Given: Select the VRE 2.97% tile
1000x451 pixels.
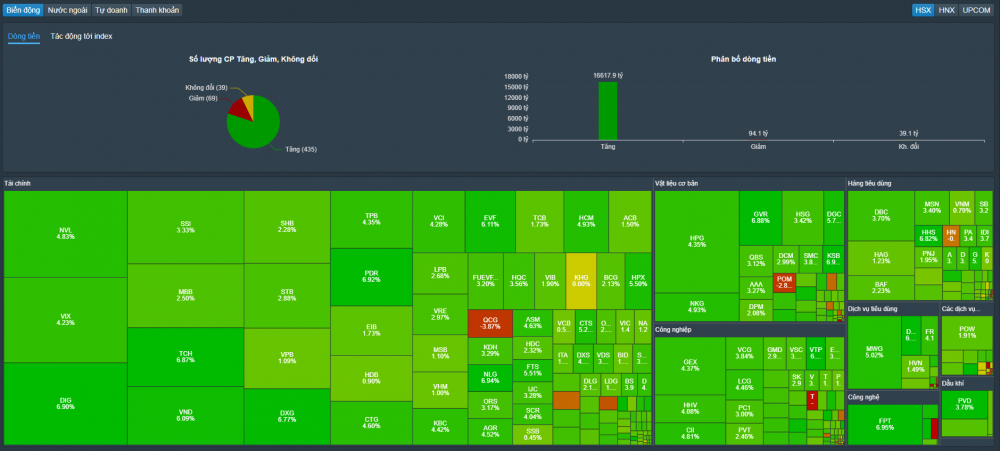Looking at the screenshot, I should 440,314.
